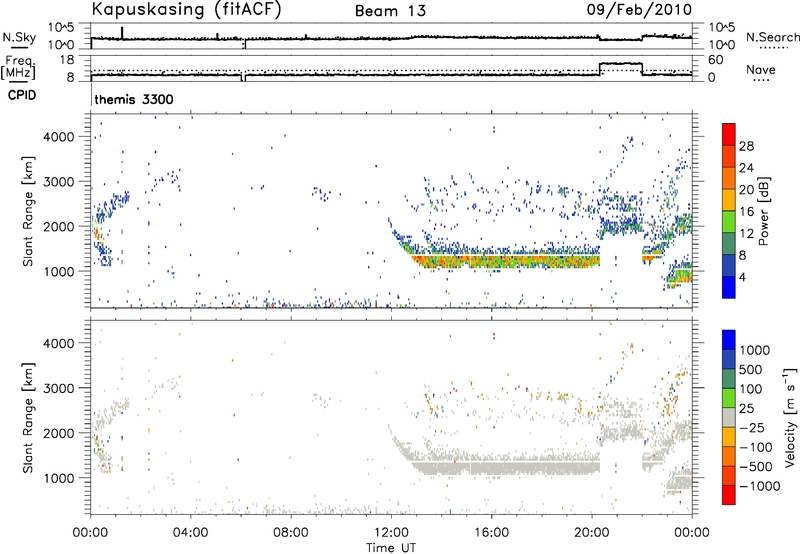800x554 pixels.
Task: Click the N.Search legend label
Action: (x=772, y=37)
